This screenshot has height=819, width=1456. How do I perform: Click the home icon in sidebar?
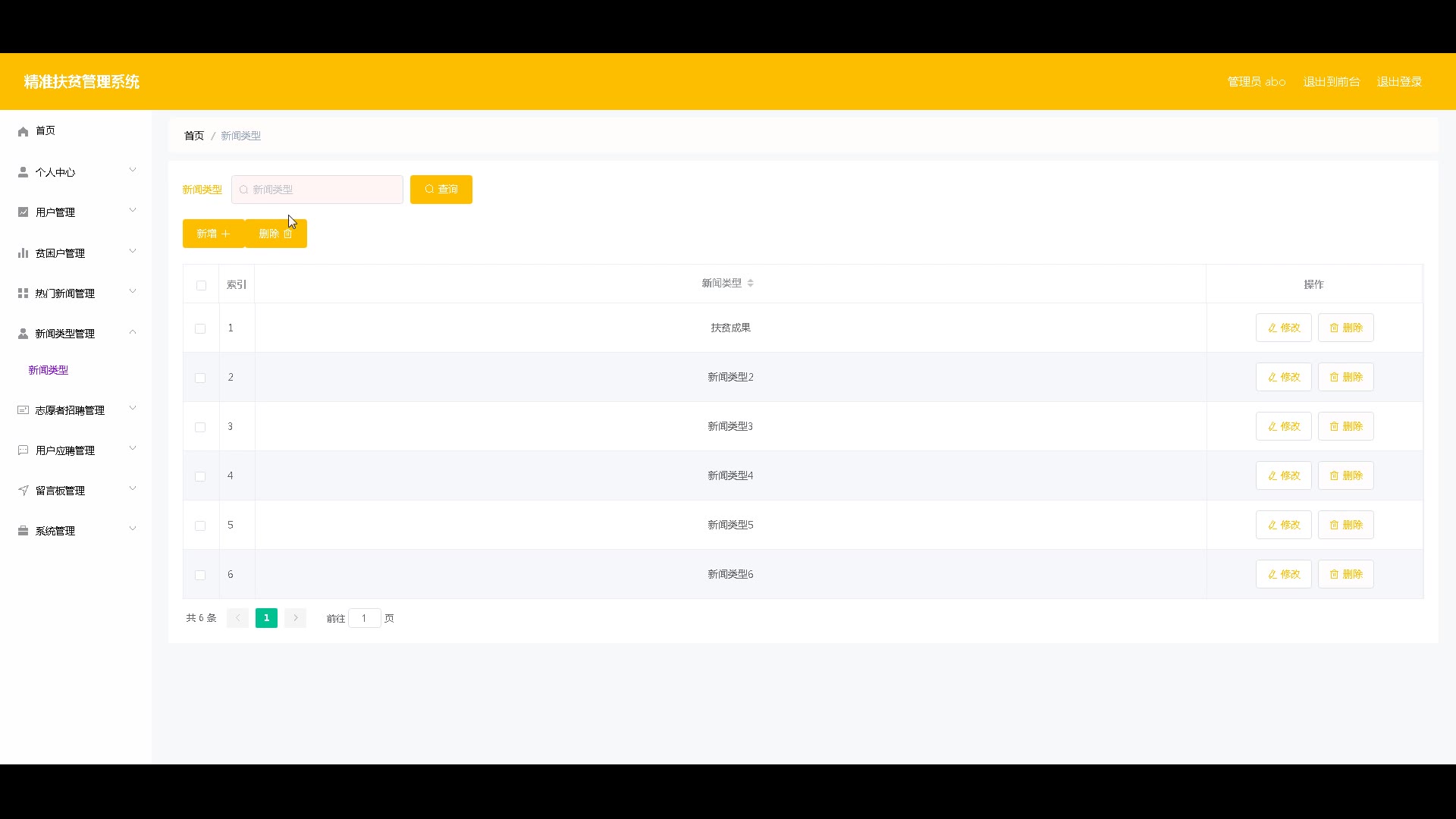(23, 131)
